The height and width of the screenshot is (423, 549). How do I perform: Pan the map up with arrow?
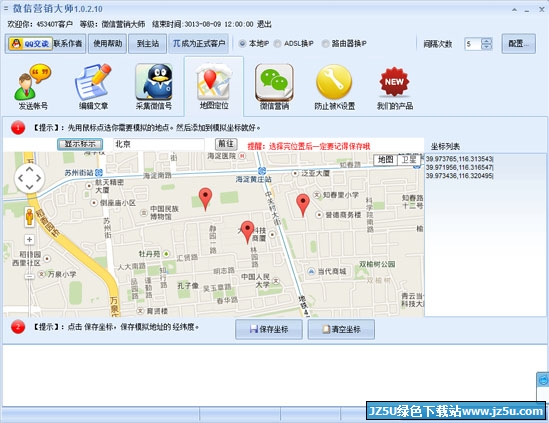pyautogui.click(x=29, y=169)
